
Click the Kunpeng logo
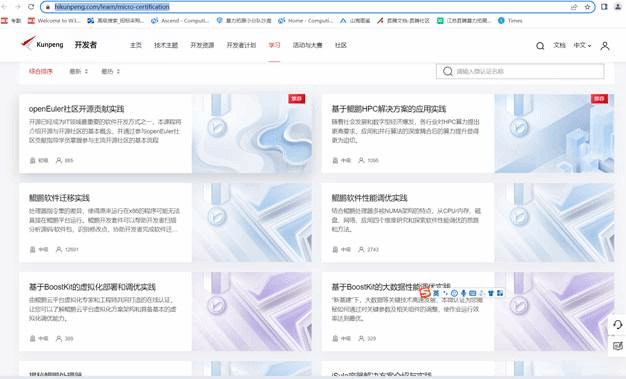pyautogui.click(x=42, y=44)
